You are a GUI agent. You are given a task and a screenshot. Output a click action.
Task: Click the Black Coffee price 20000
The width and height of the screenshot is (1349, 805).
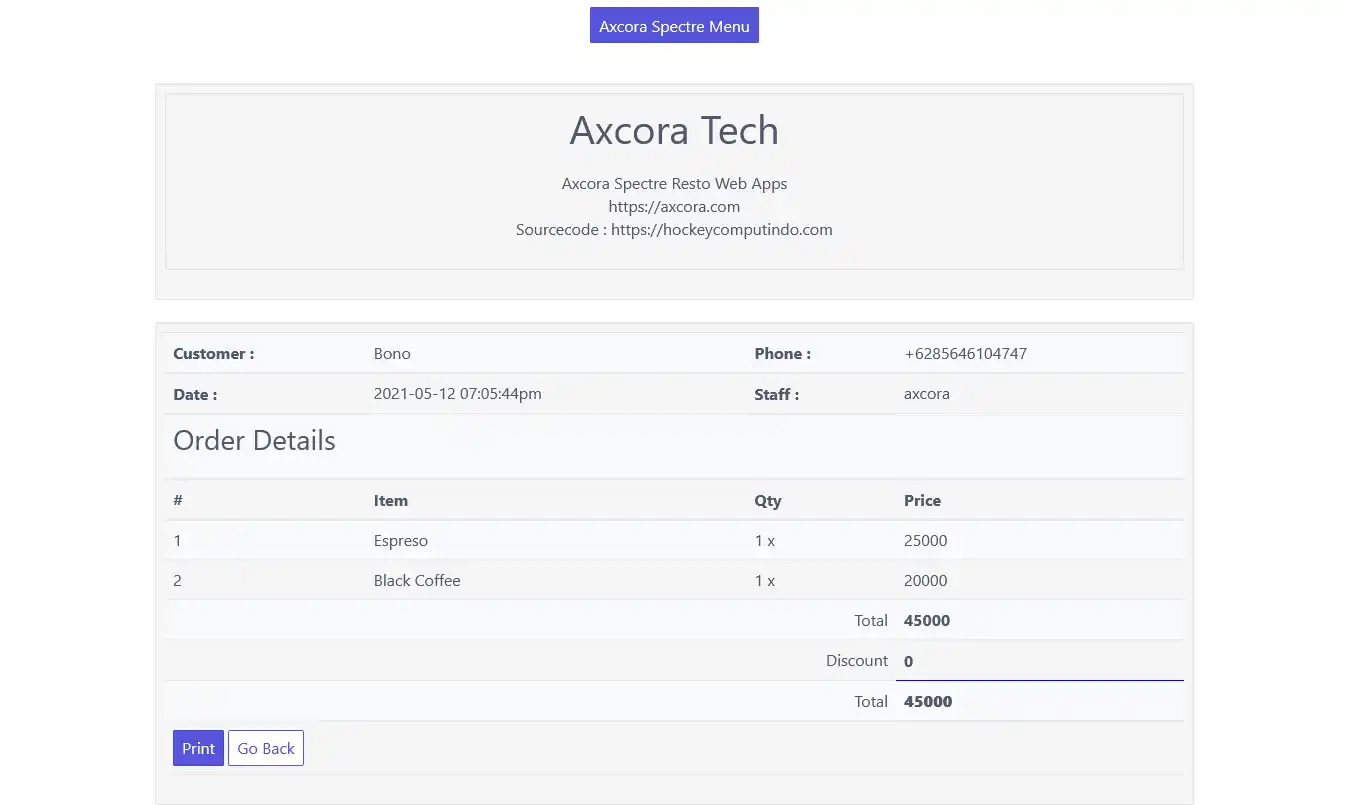point(925,581)
